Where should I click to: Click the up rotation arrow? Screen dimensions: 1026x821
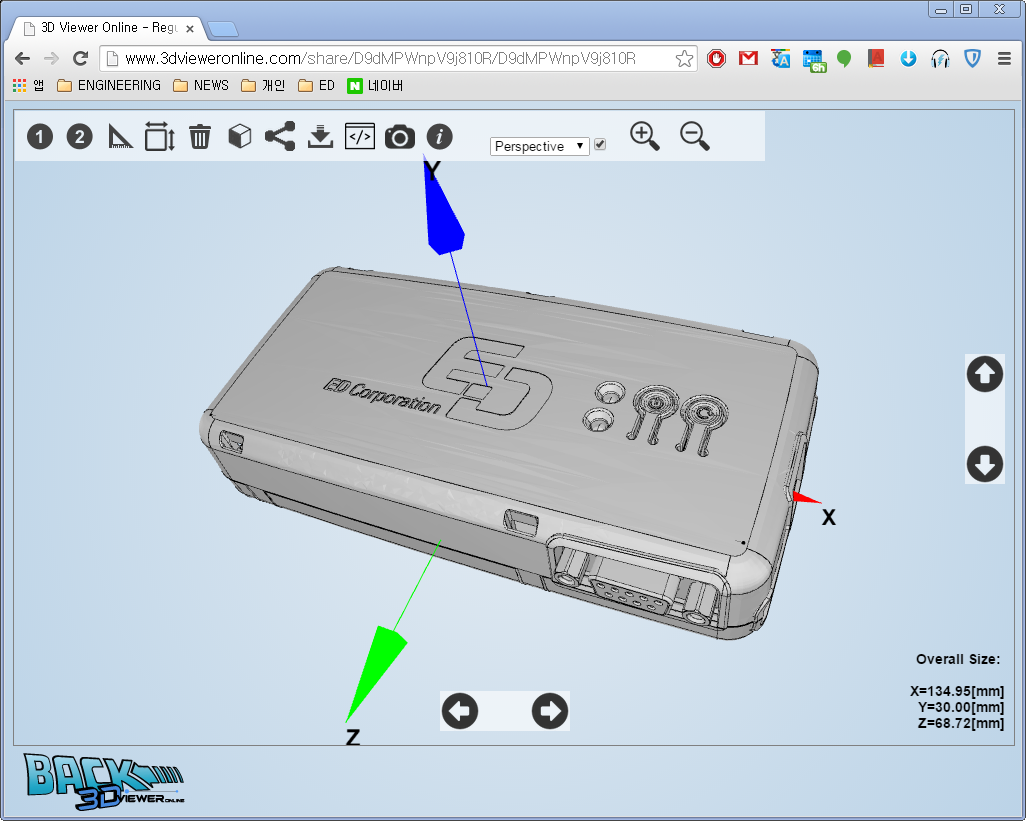(x=984, y=374)
